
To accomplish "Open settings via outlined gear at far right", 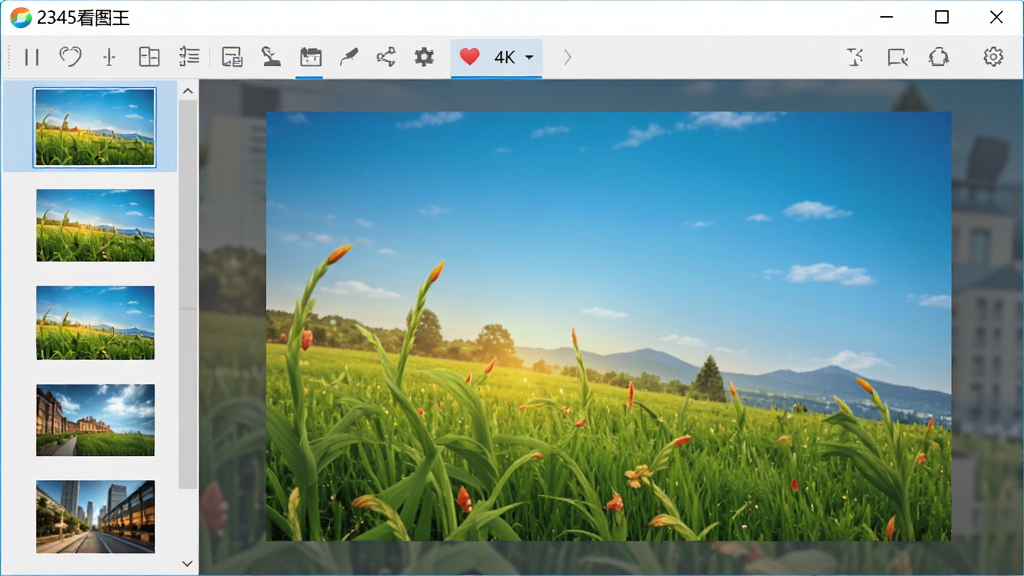I will pos(993,57).
